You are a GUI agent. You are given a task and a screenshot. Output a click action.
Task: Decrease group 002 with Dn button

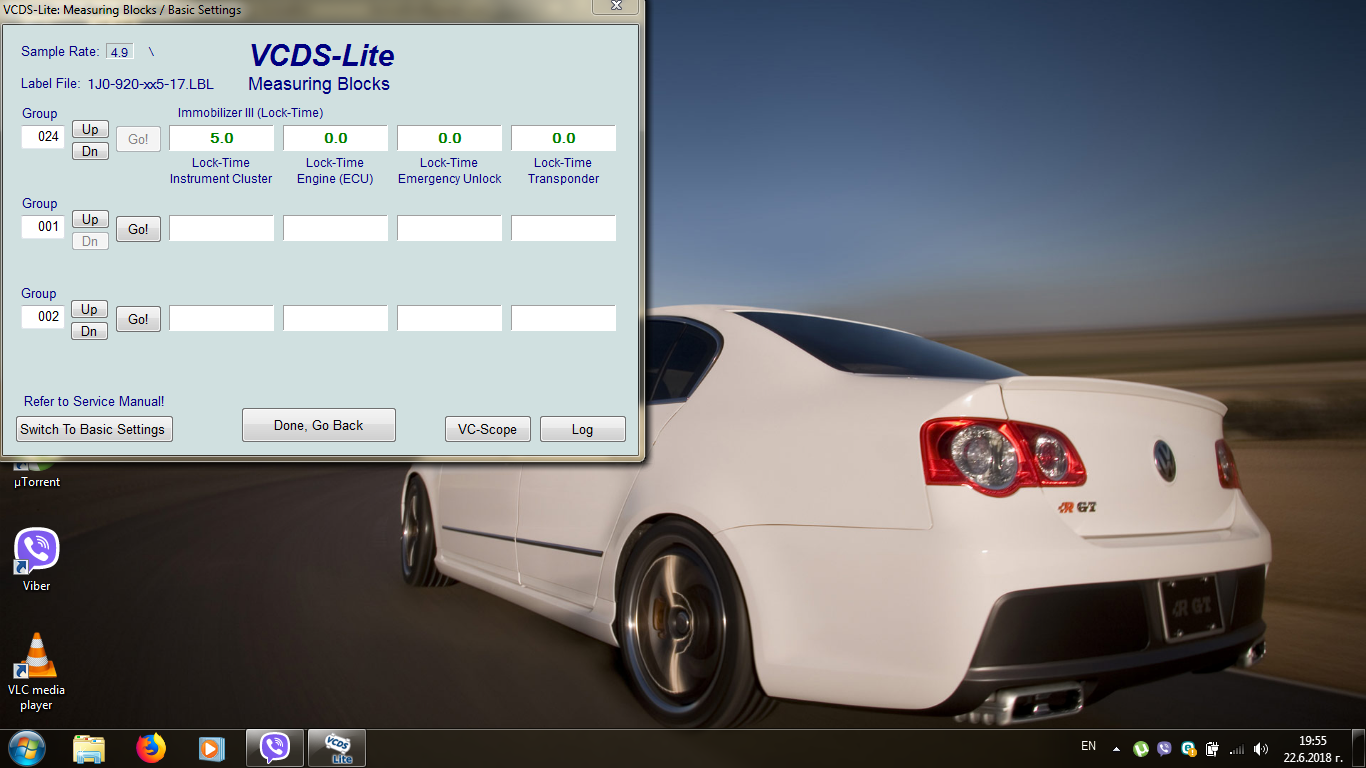coord(90,331)
